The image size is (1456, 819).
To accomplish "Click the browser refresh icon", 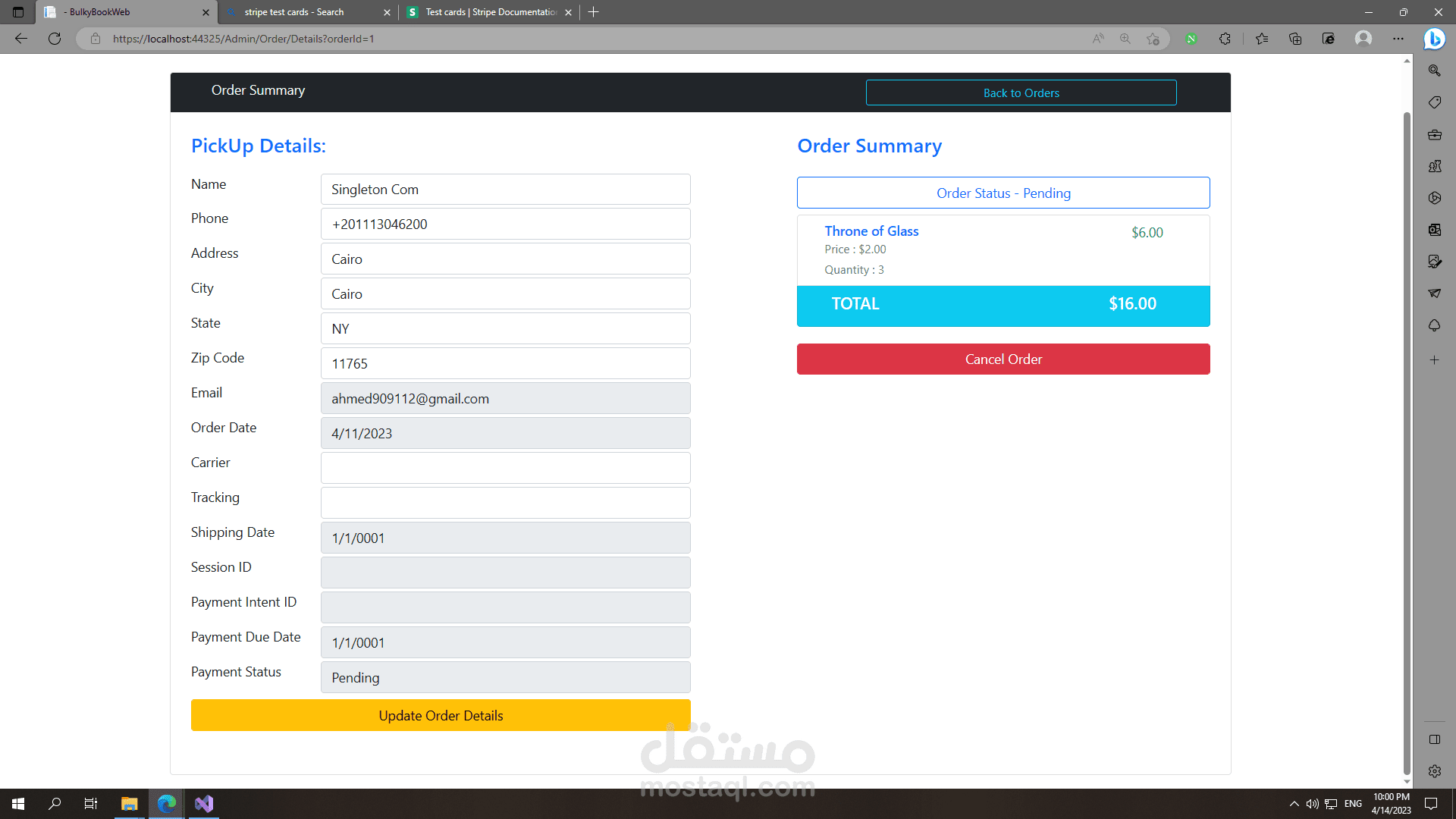I will [x=55, y=39].
